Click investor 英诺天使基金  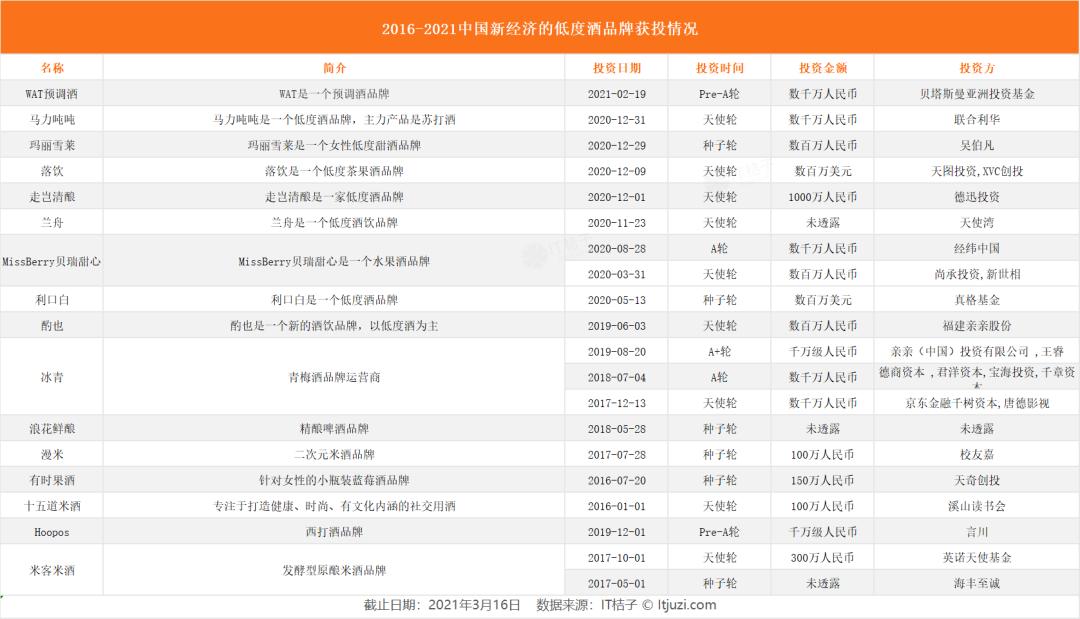(x=977, y=558)
